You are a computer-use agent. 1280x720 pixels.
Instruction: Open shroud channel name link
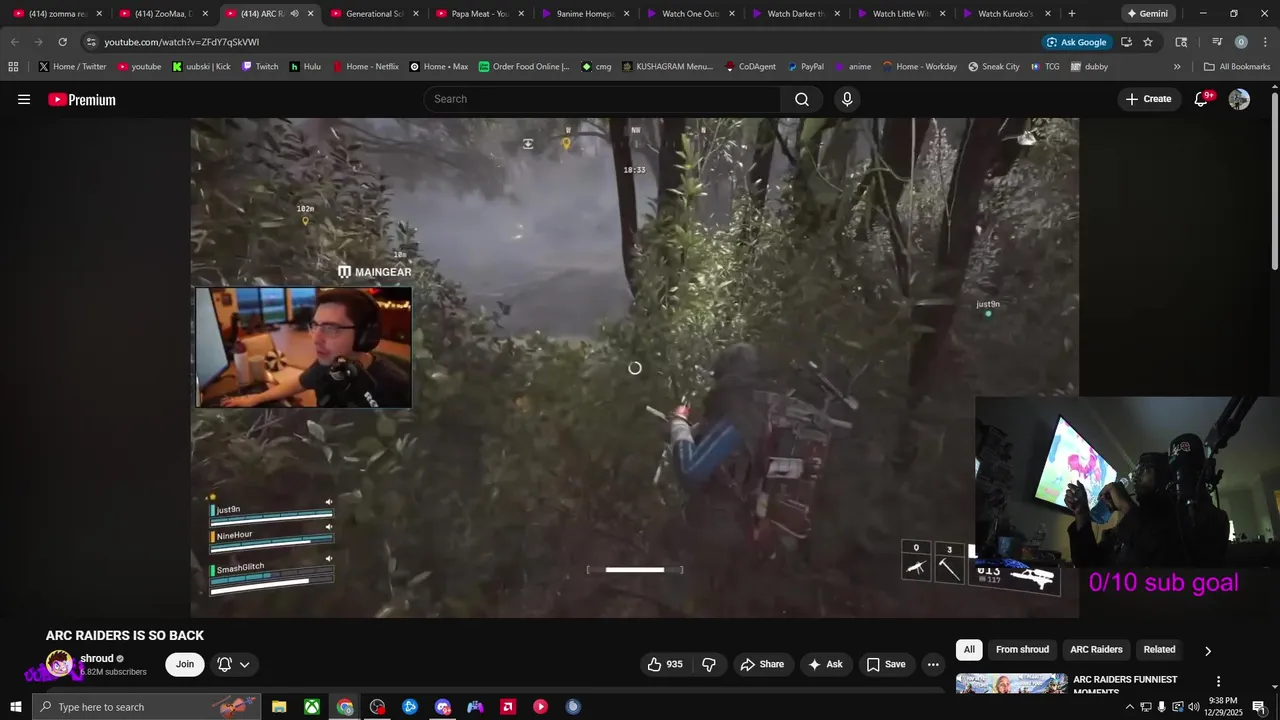(x=97, y=658)
